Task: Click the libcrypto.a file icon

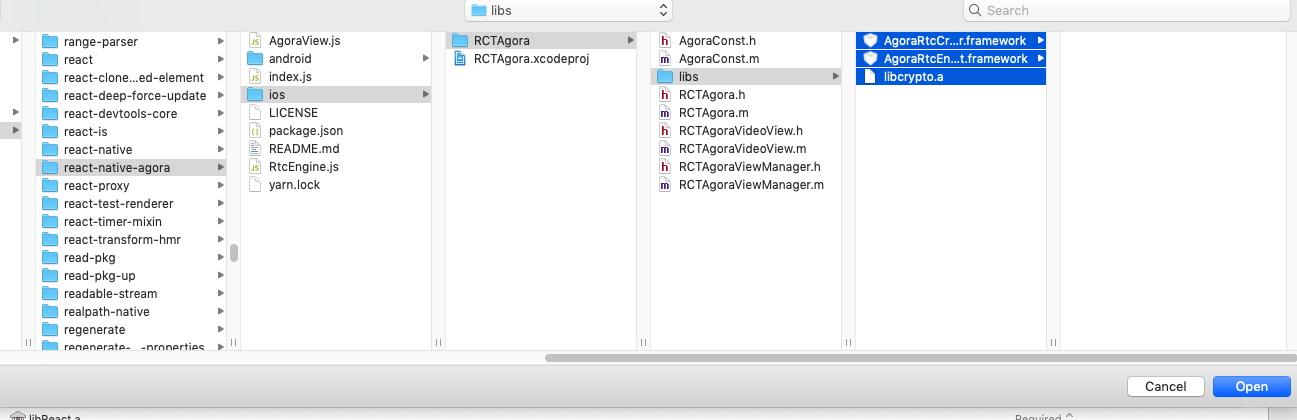Action: pos(870,77)
